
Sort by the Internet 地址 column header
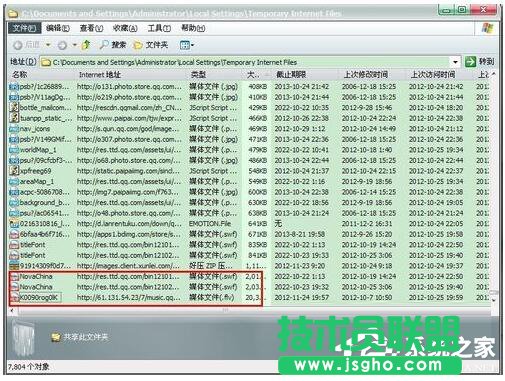pyautogui.click(x=132, y=75)
